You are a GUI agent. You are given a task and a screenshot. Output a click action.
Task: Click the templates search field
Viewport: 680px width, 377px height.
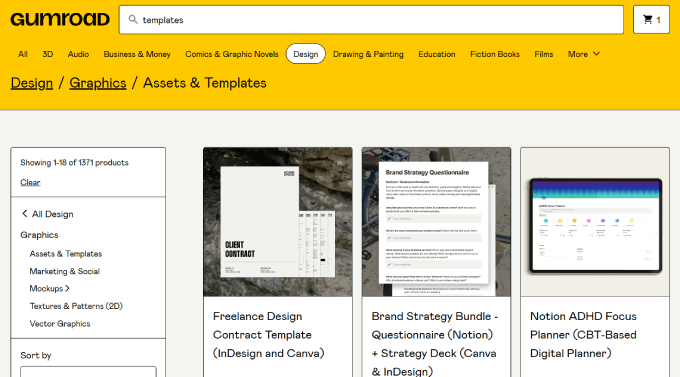point(371,20)
